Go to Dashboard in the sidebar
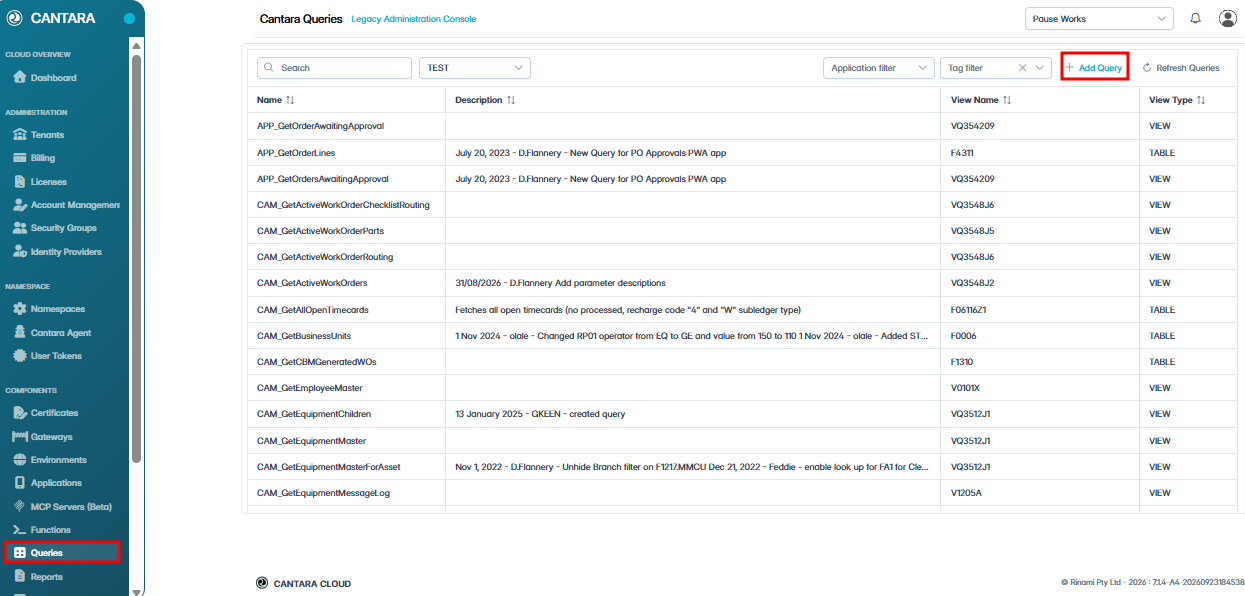Viewport: 1245px width, 596px height. coord(44,78)
